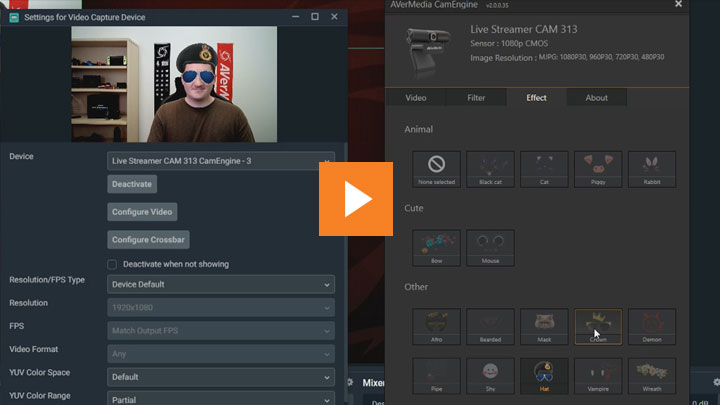Select the None selected effect
720x405 pixels.
(x=436, y=169)
